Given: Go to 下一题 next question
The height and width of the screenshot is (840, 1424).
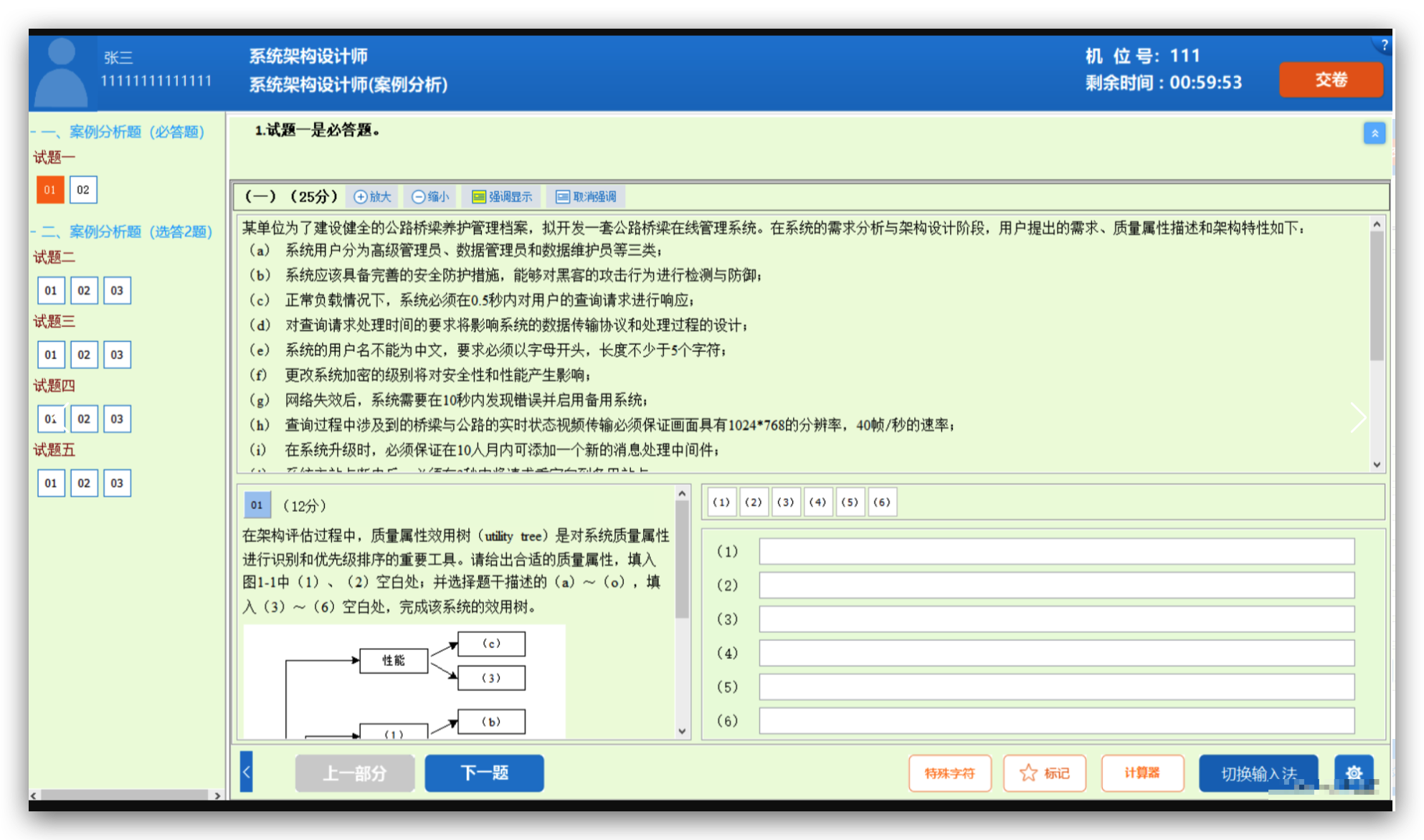Looking at the screenshot, I should tap(484, 773).
